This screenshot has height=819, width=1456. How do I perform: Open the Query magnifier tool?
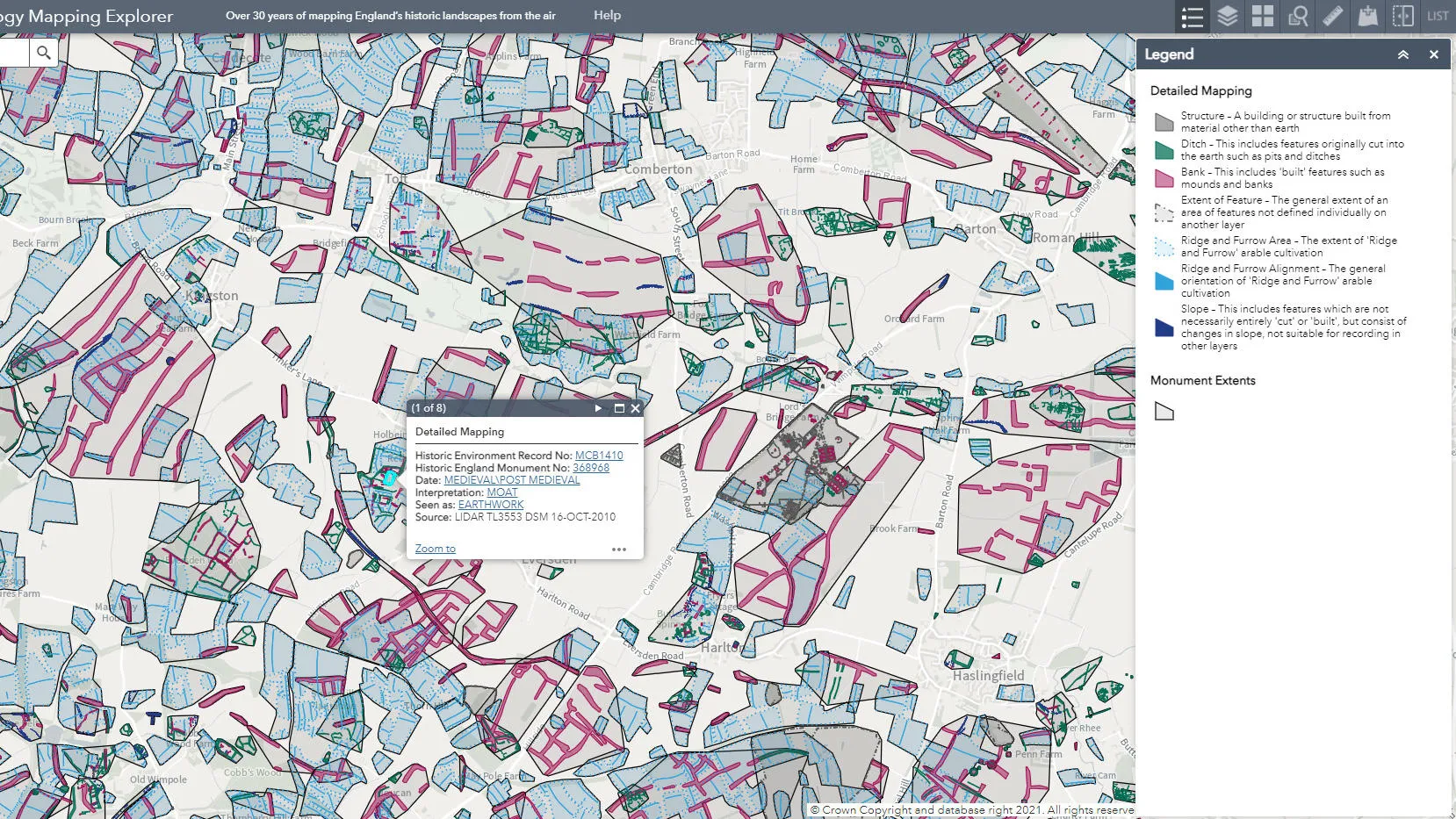coord(1297,17)
